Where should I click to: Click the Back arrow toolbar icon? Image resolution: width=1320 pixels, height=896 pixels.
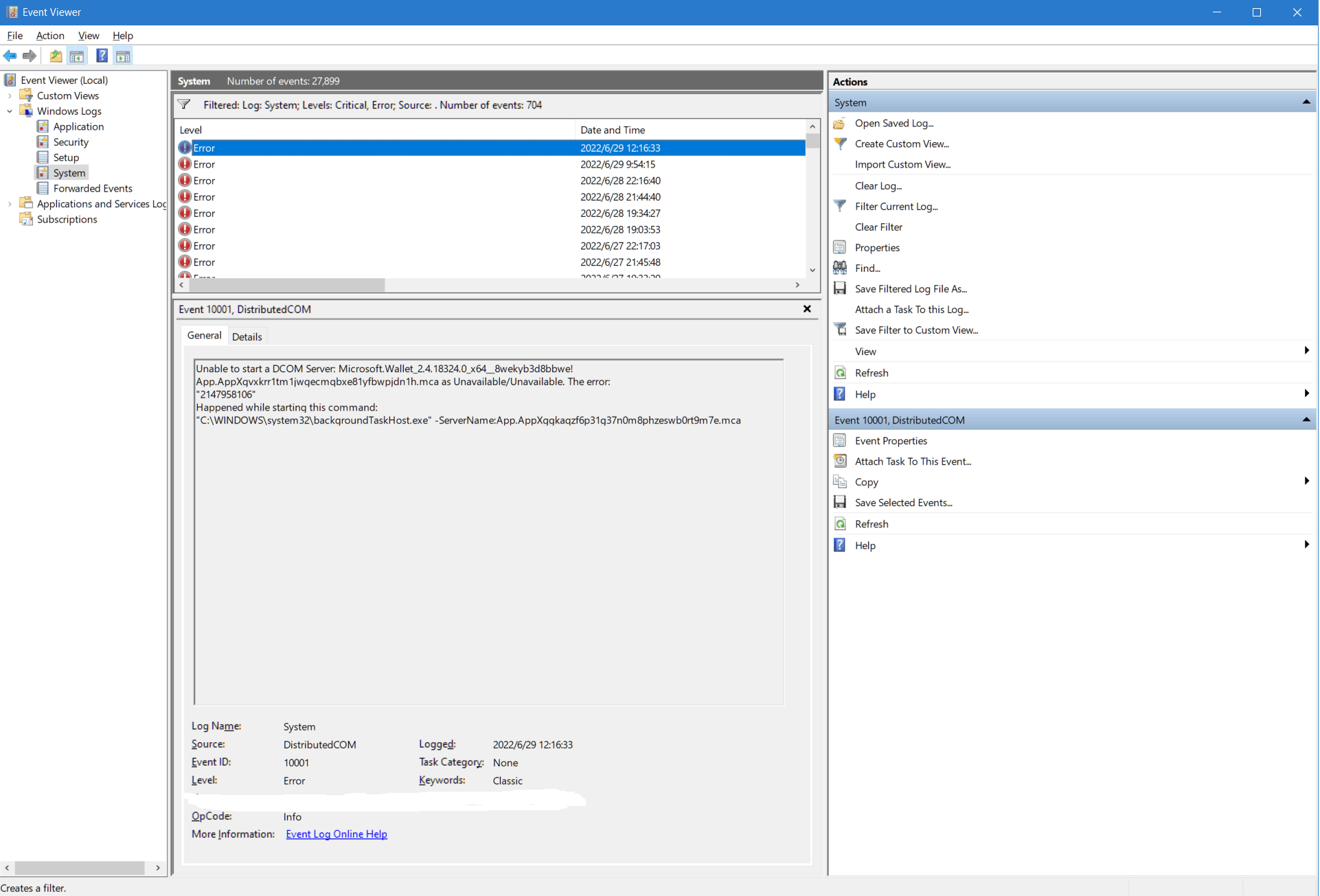10,56
